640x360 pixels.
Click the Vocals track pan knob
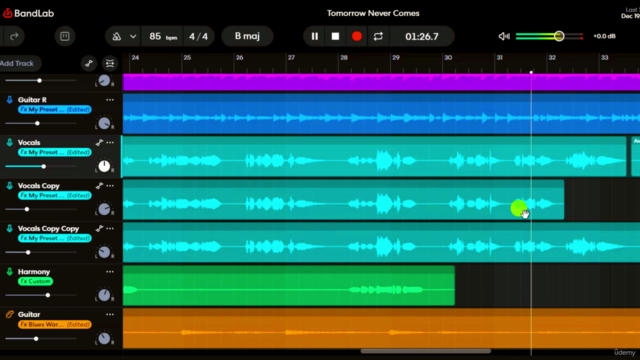(x=104, y=166)
